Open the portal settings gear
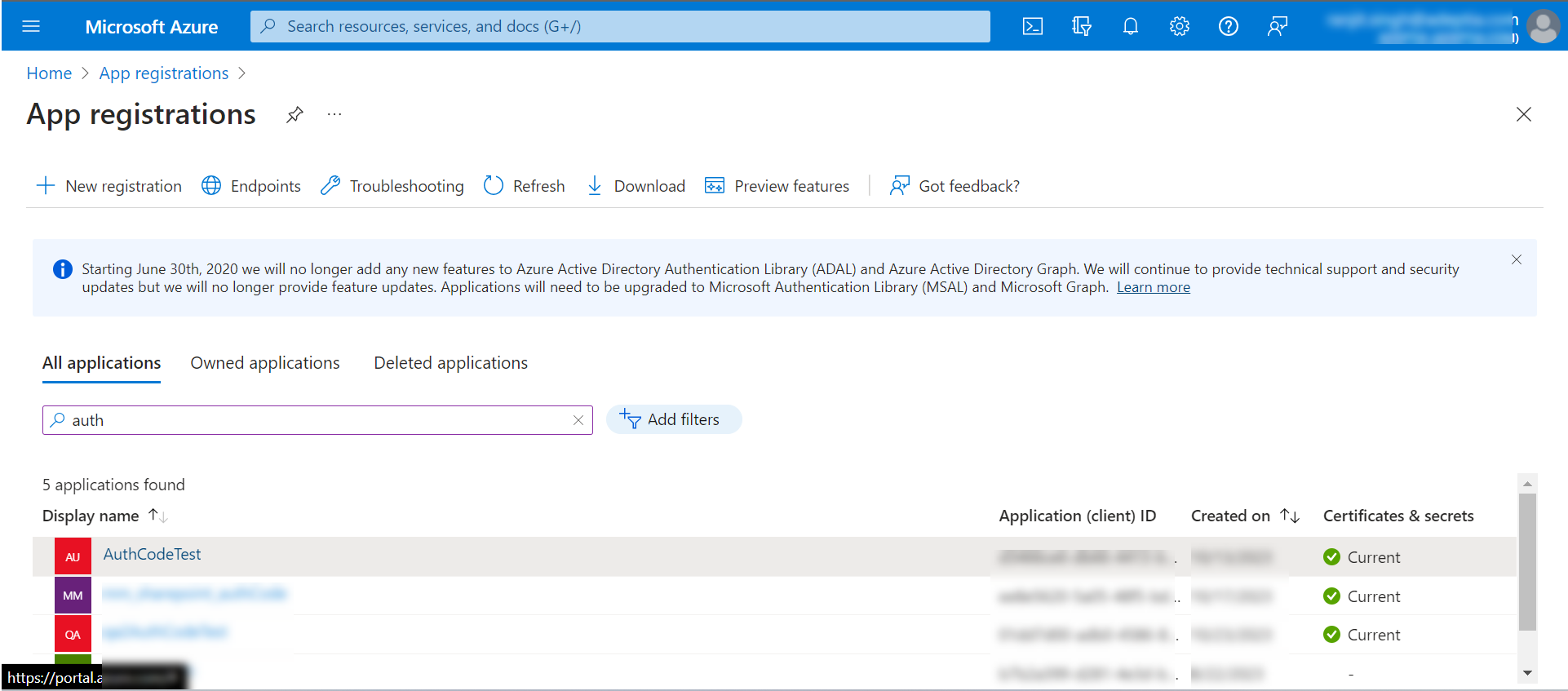This screenshot has height=691, width=1568. [x=1179, y=26]
